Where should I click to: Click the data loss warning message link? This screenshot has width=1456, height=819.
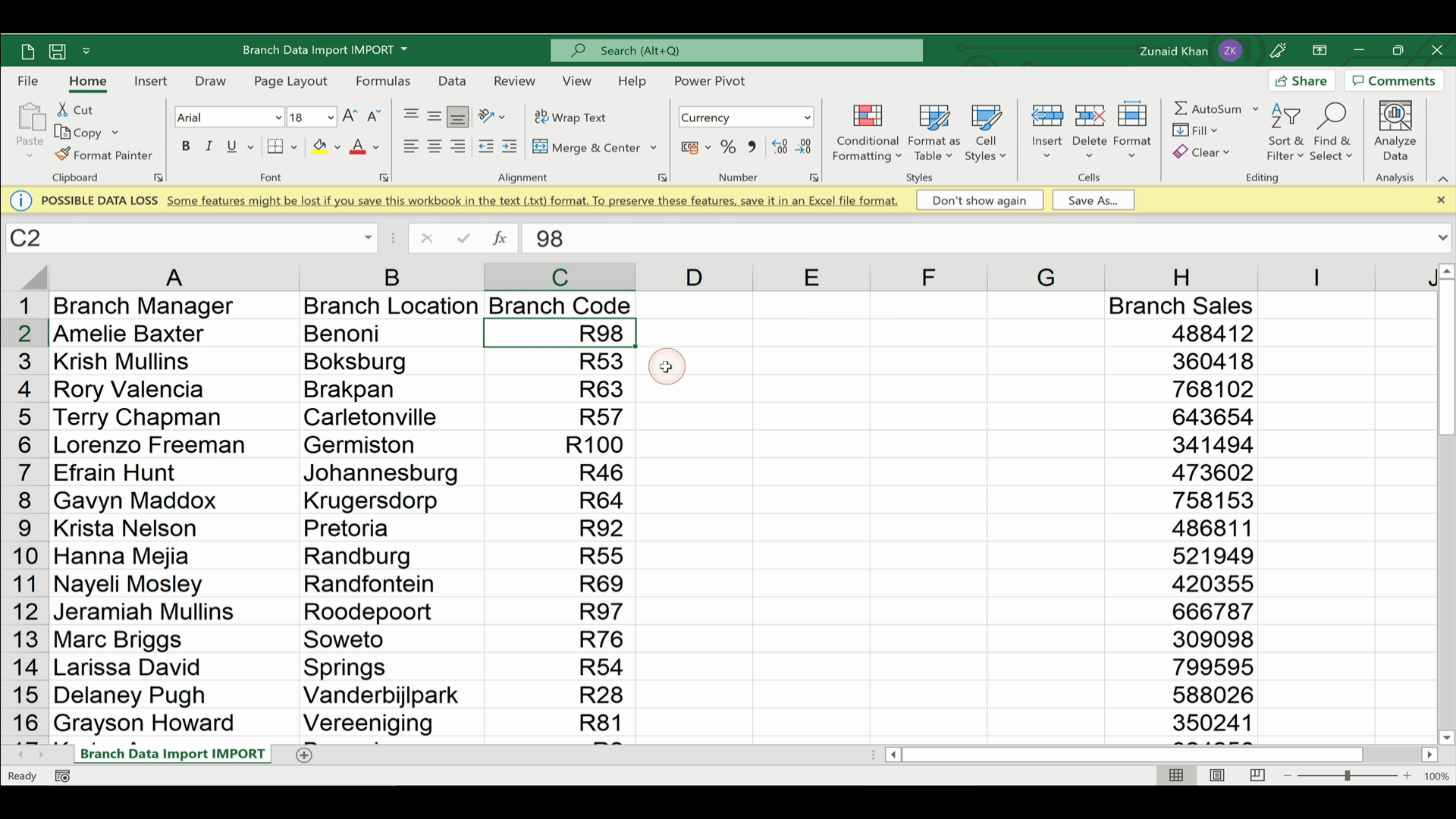click(532, 200)
